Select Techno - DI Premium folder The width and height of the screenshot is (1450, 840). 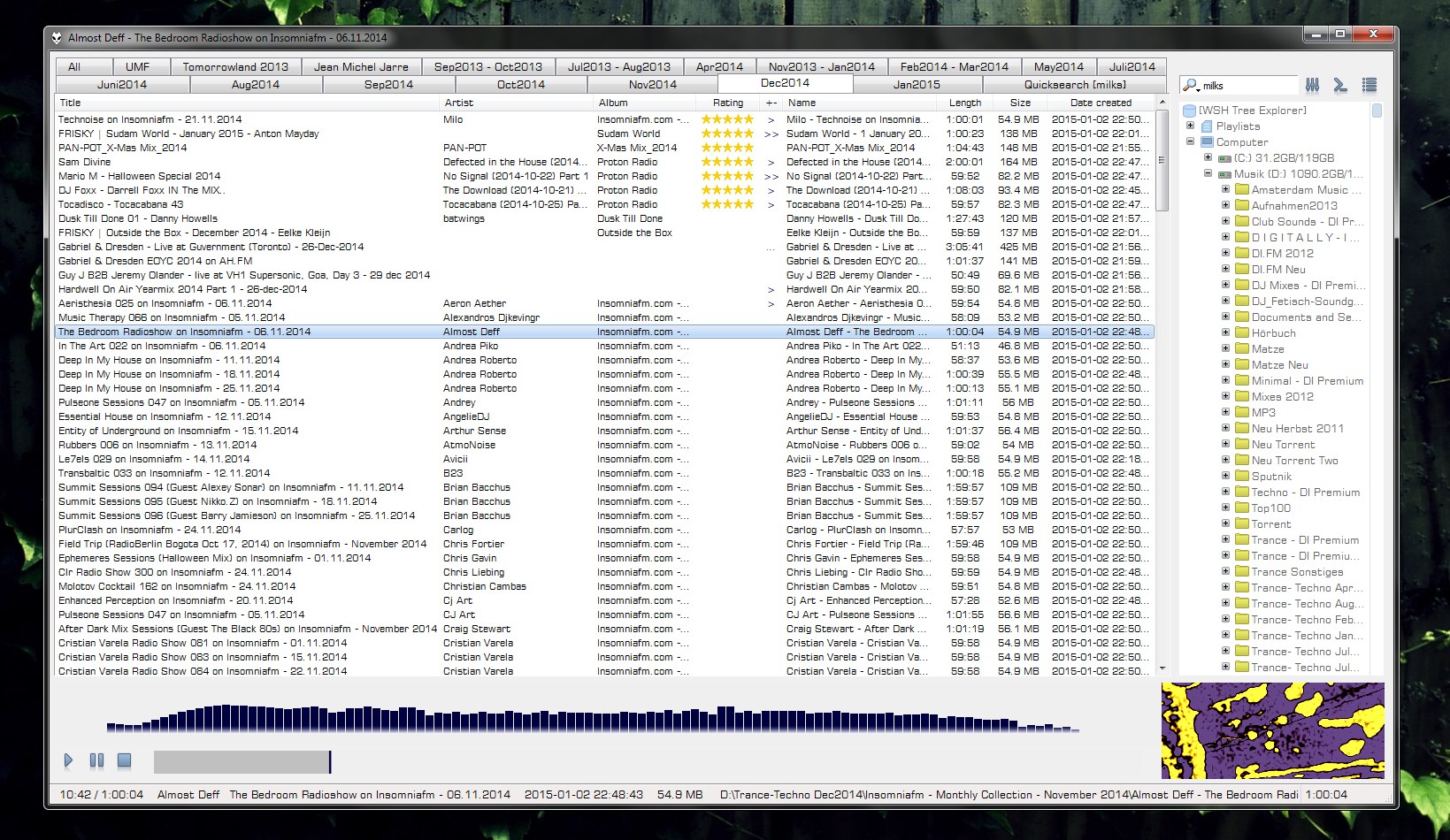tap(1305, 493)
